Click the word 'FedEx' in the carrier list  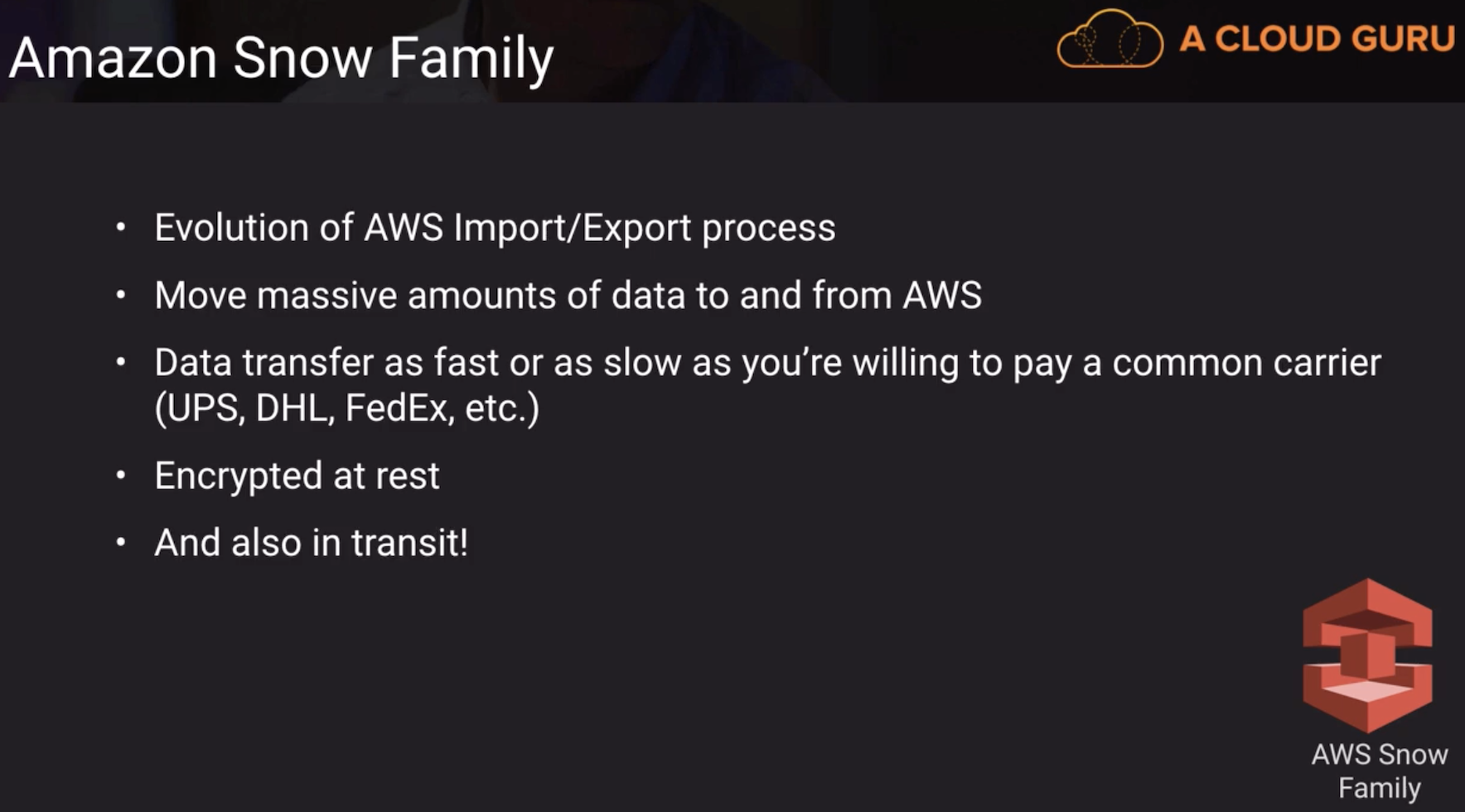click(x=399, y=408)
